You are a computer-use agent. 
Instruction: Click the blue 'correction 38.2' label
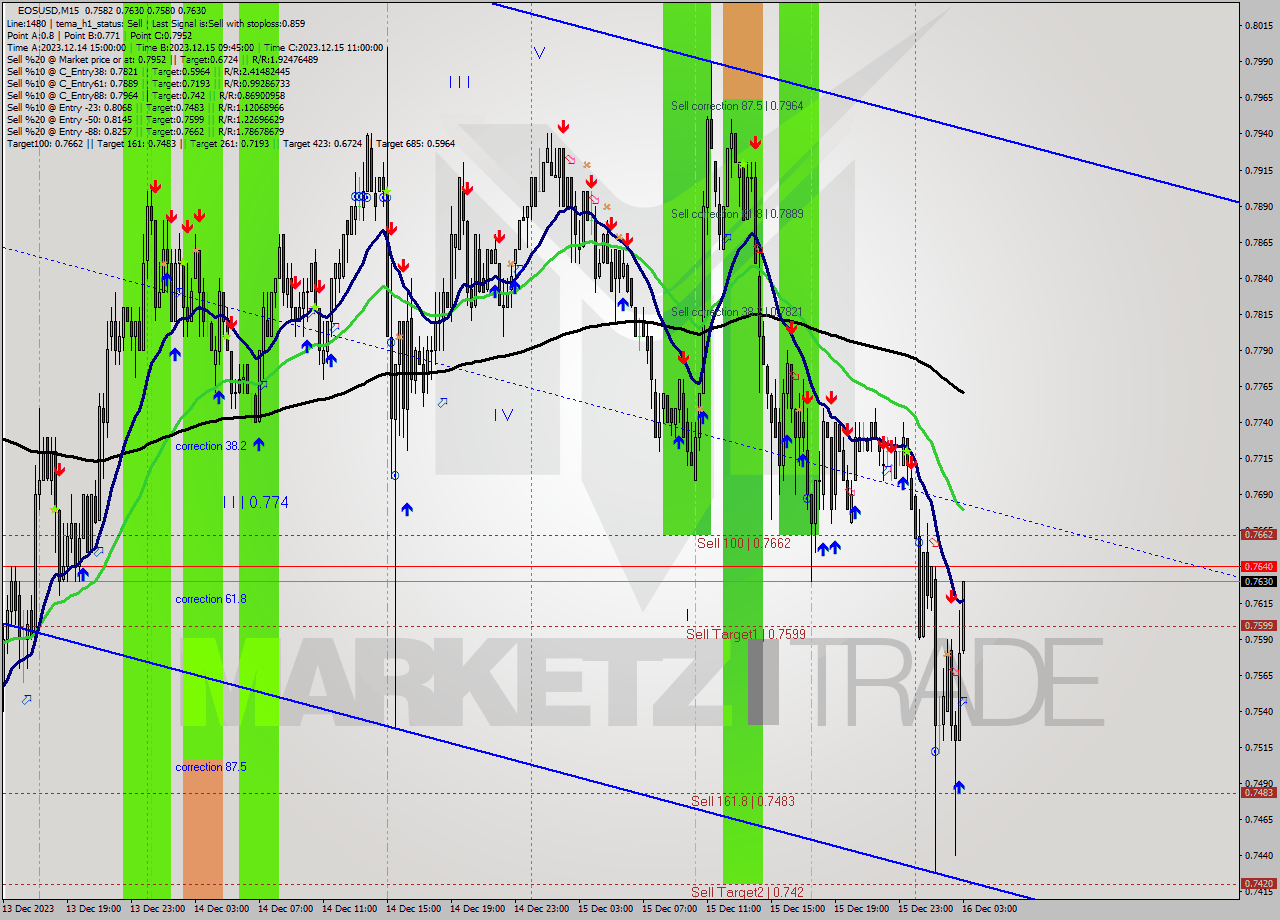pos(211,446)
